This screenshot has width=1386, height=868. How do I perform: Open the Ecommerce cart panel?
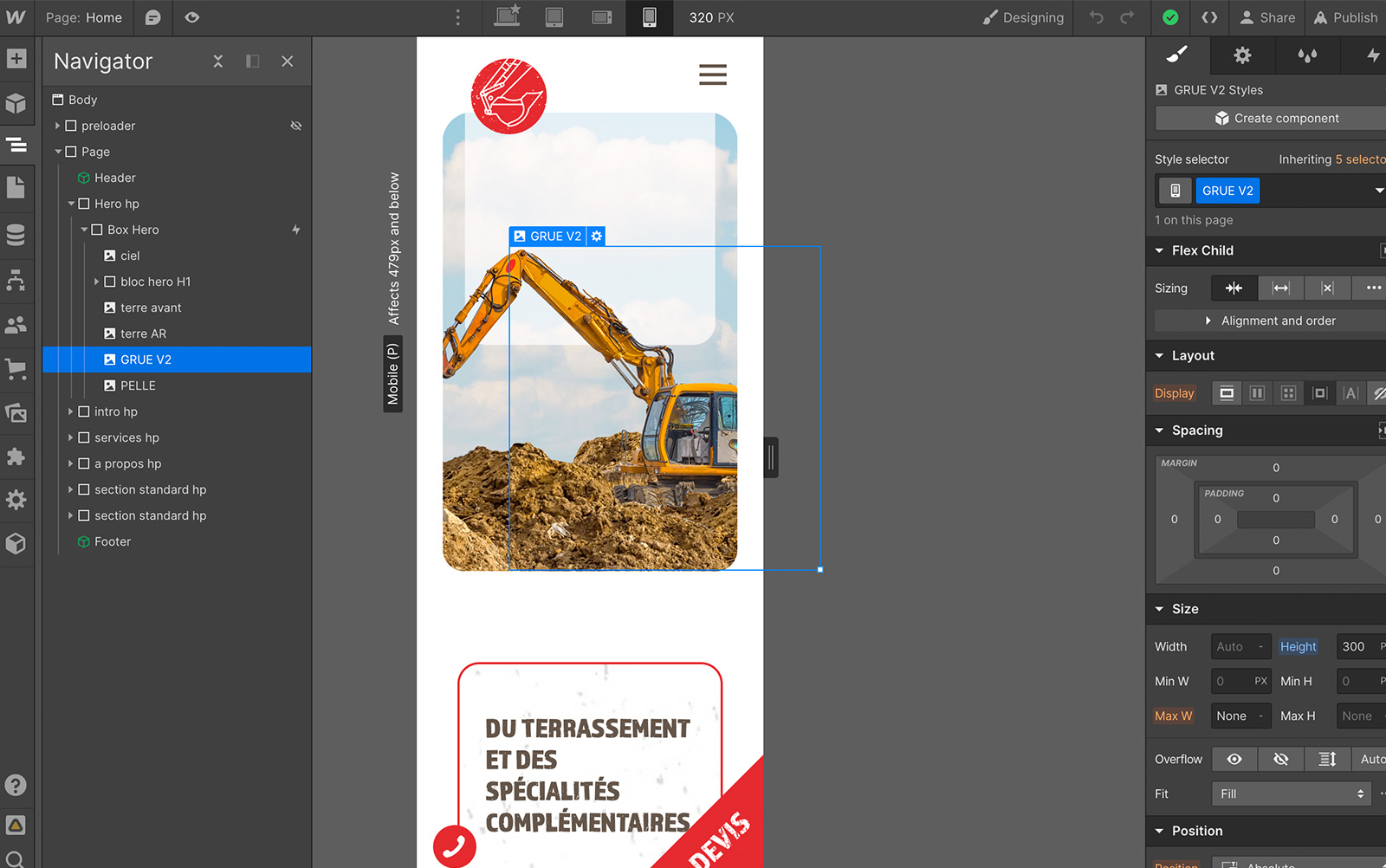16,368
